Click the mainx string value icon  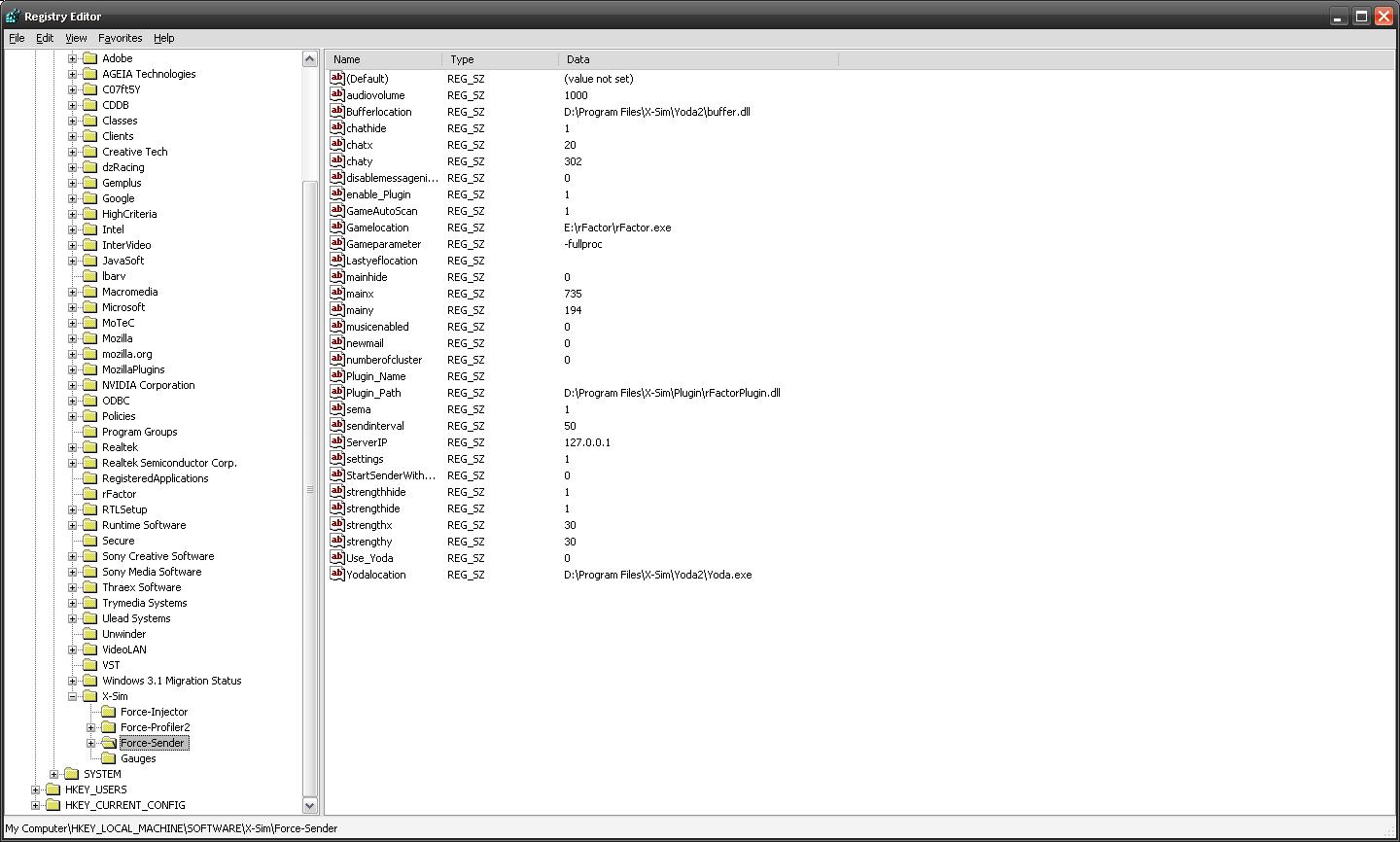[337, 294]
